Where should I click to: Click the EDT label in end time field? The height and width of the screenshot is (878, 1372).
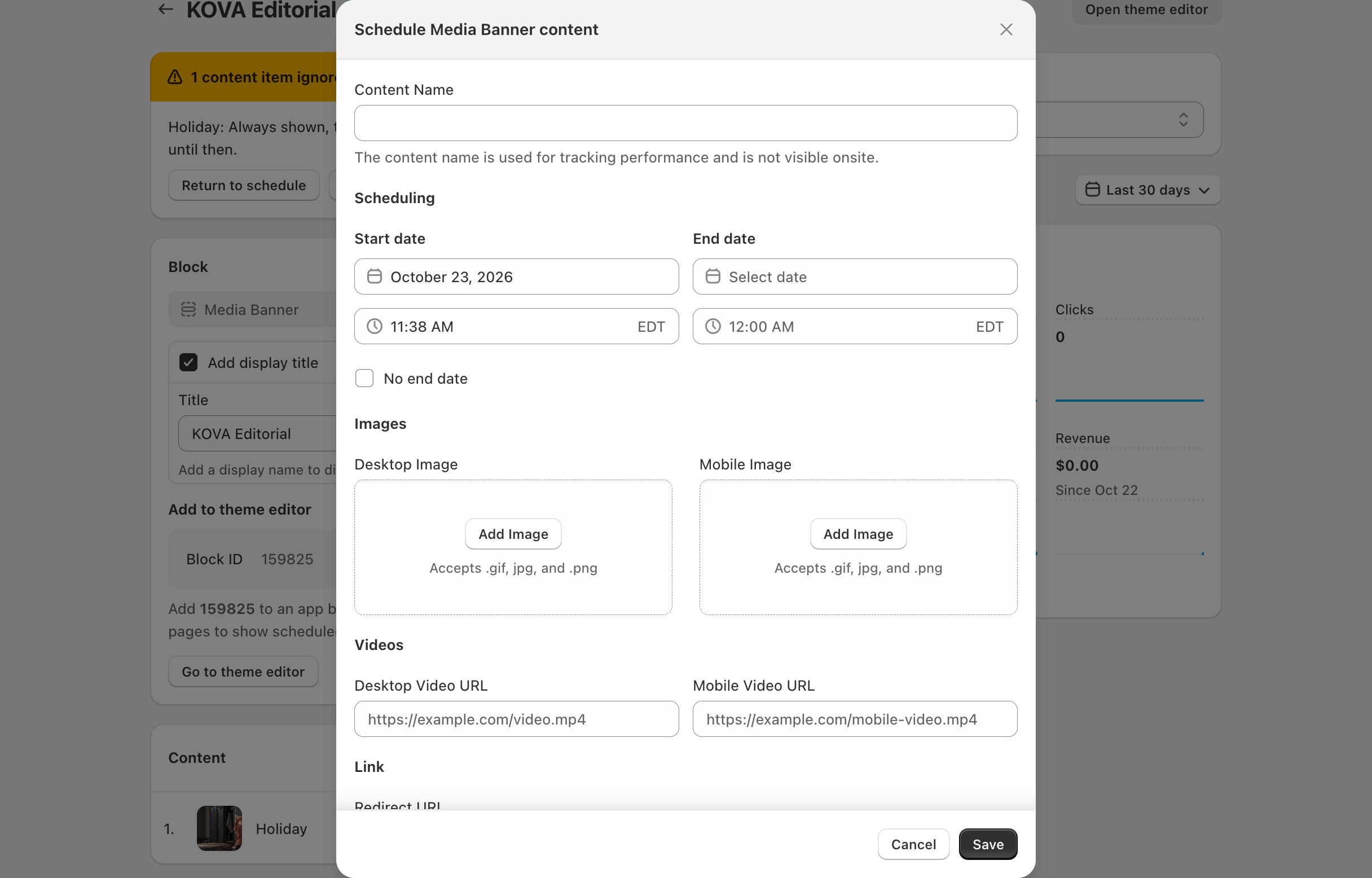(990, 327)
